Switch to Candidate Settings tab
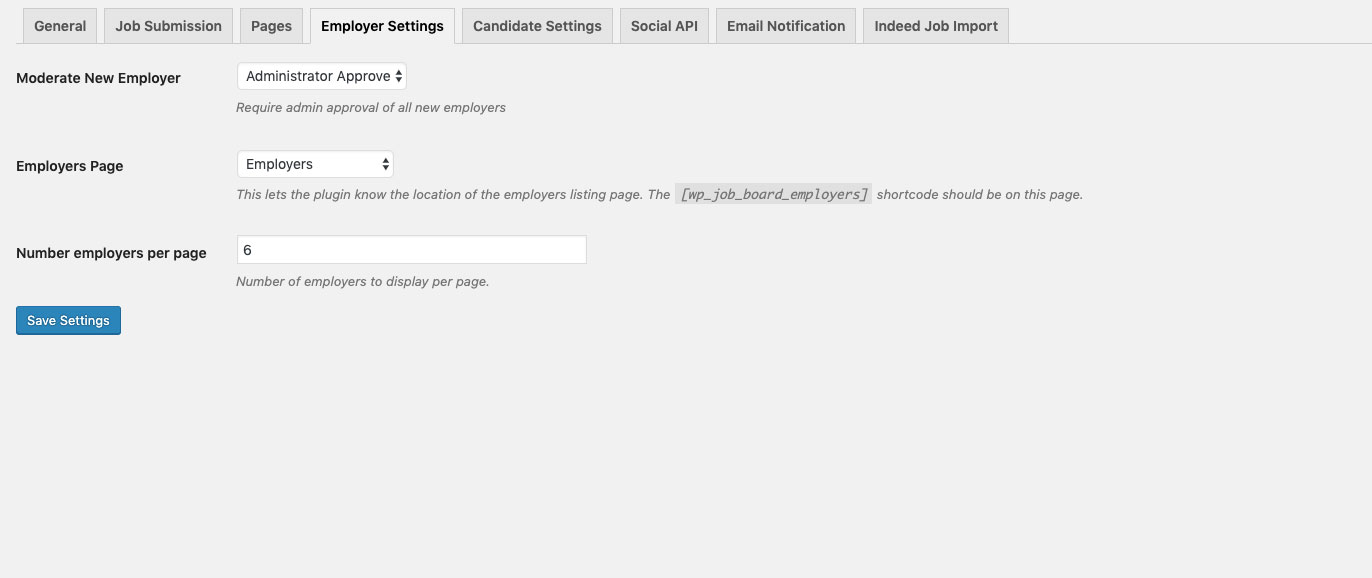 click(537, 26)
